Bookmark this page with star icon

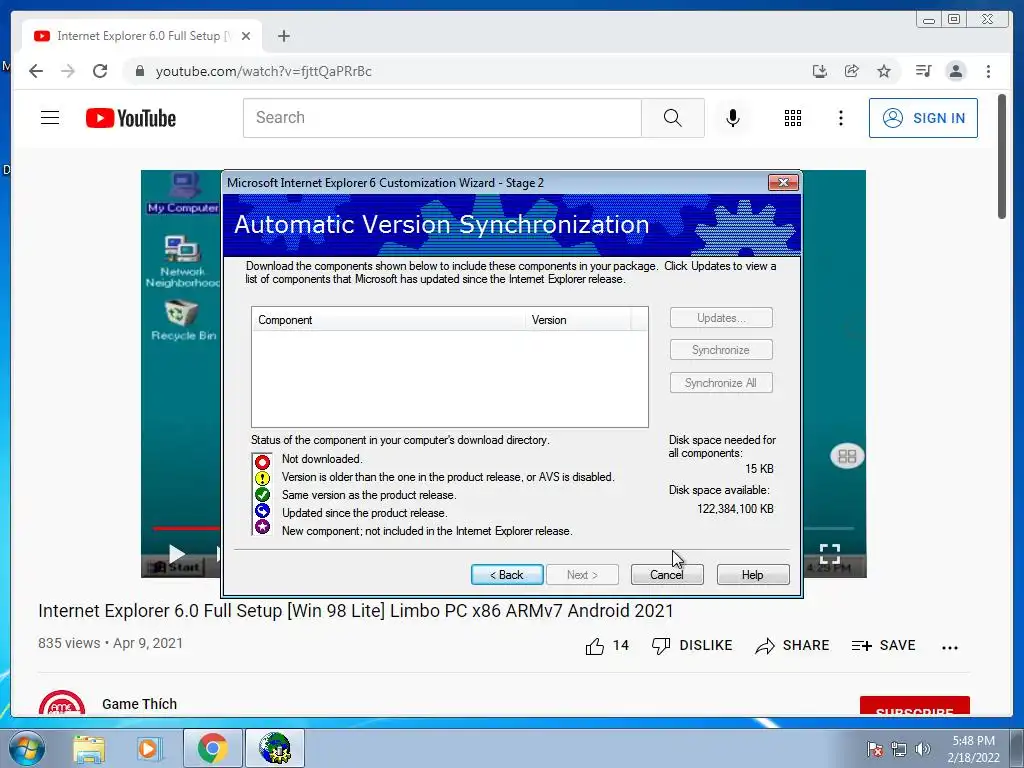coord(884,71)
